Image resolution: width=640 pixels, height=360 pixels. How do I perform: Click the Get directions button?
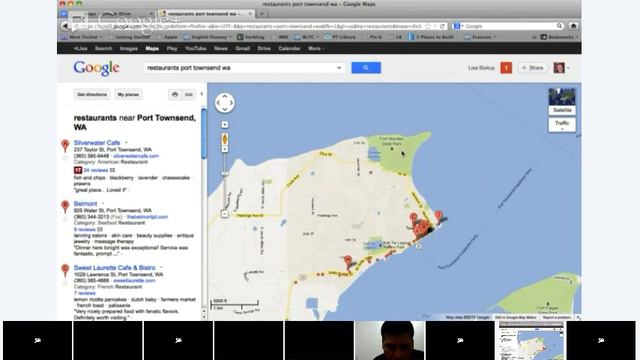[x=92, y=95]
